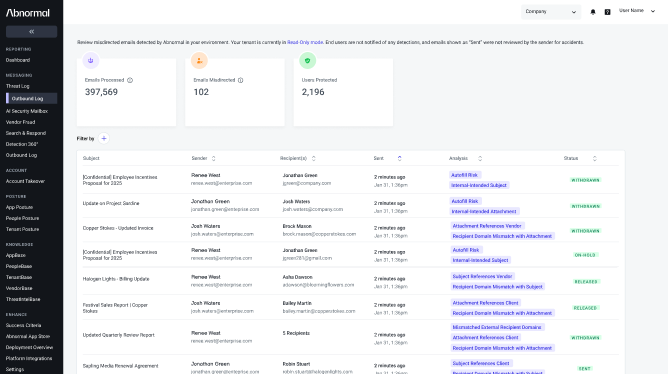Go to Account Takeover
Screen dimensions: 668x374
[x=25, y=181]
